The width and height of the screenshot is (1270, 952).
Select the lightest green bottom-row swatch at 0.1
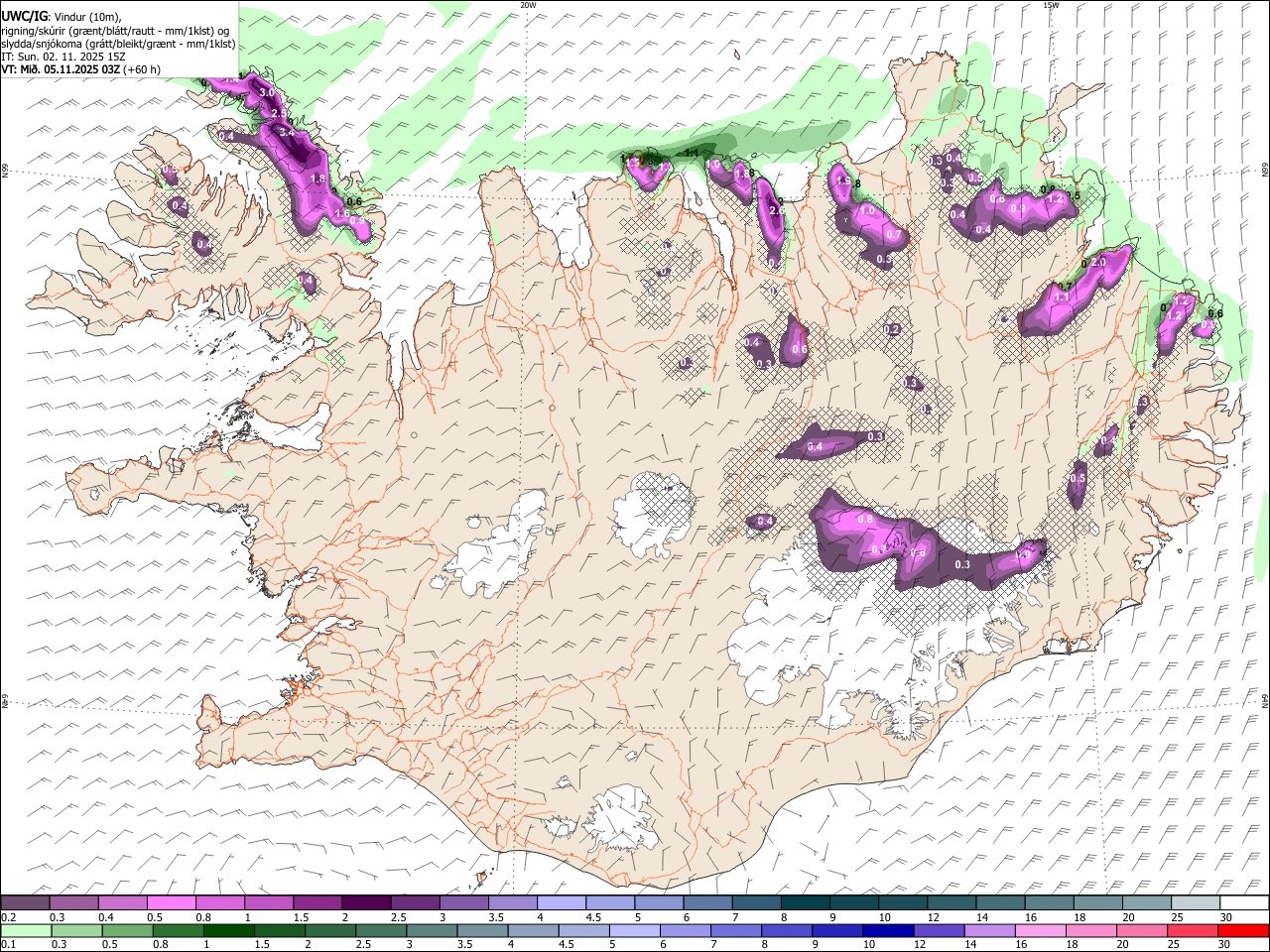tap(26, 930)
